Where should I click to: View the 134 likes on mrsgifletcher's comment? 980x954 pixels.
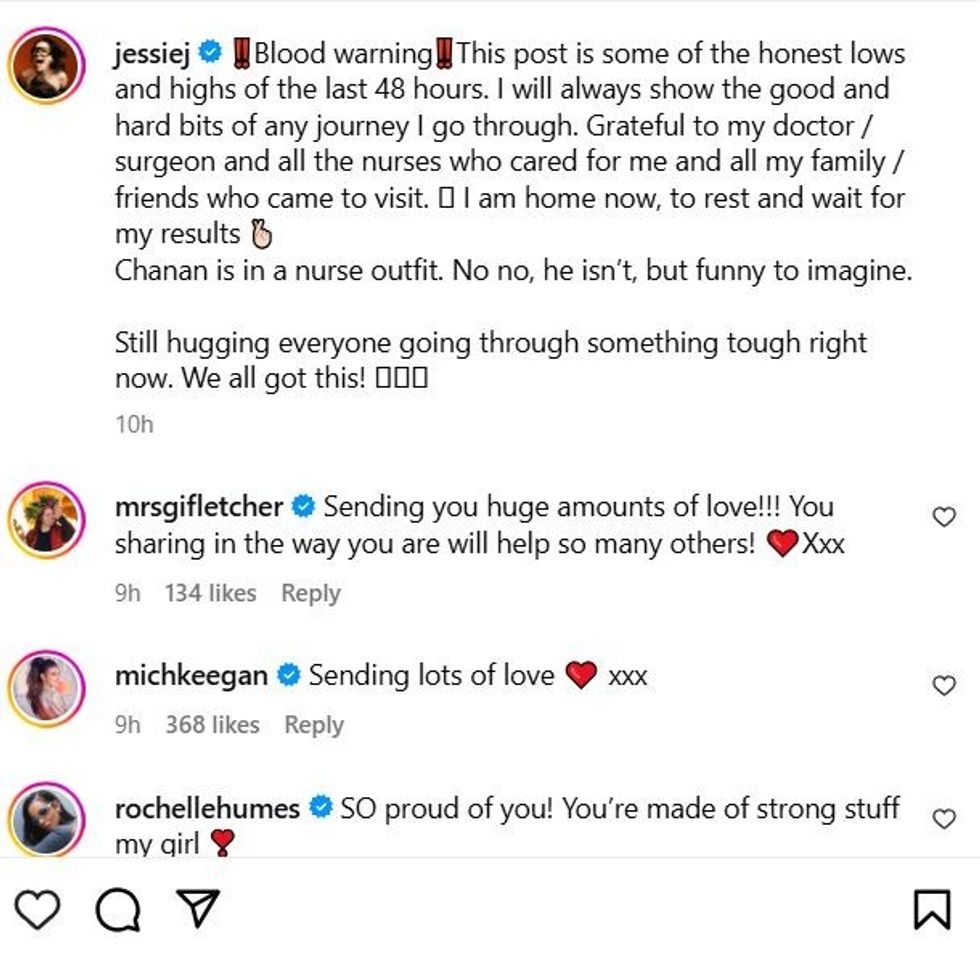point(210,593)
